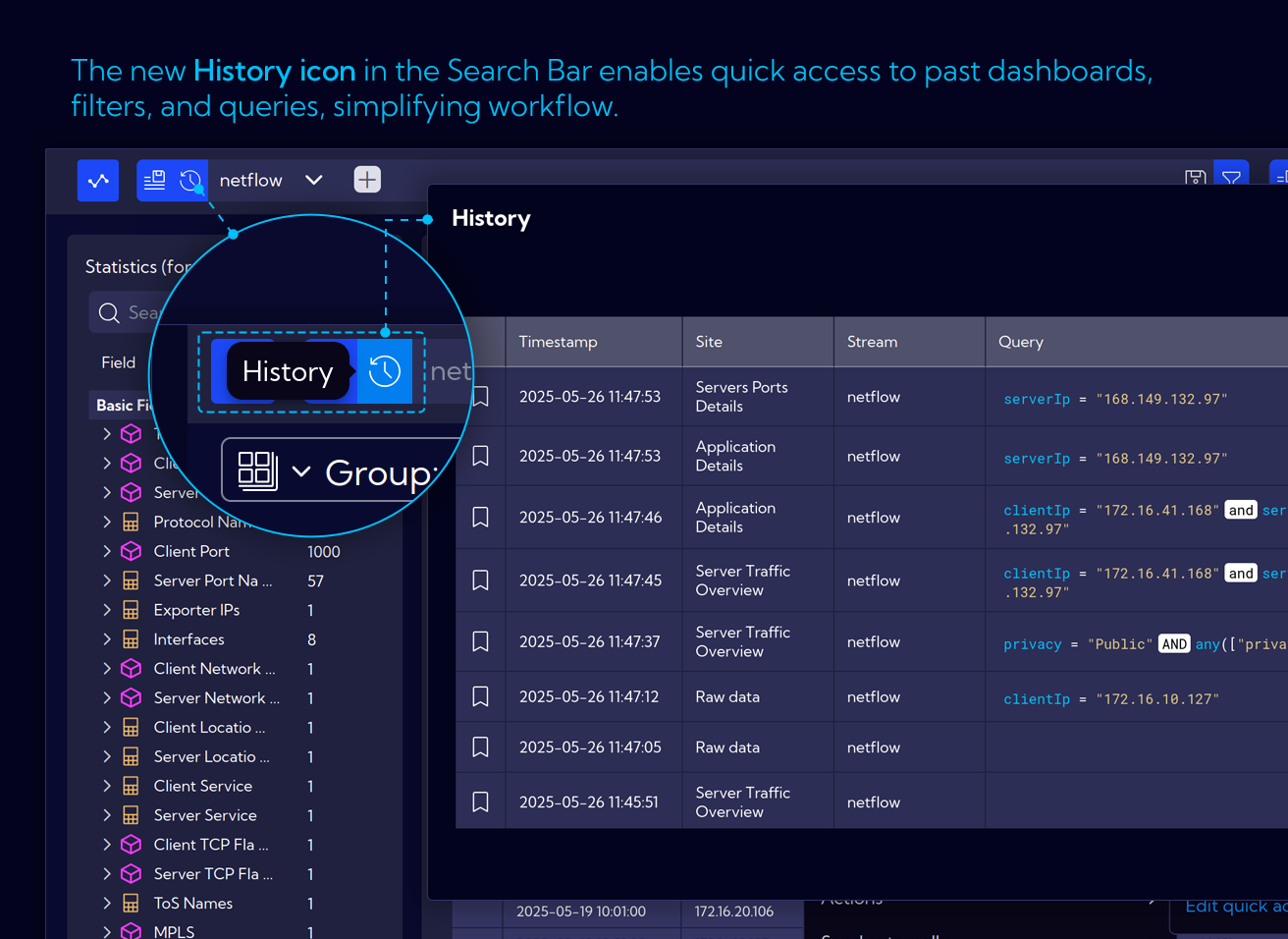The width and height of the screenshot is (1288, 939).
Task: Bookmark the 11:45:51 Server Traffic Overview entry
Action: (480, 802)
